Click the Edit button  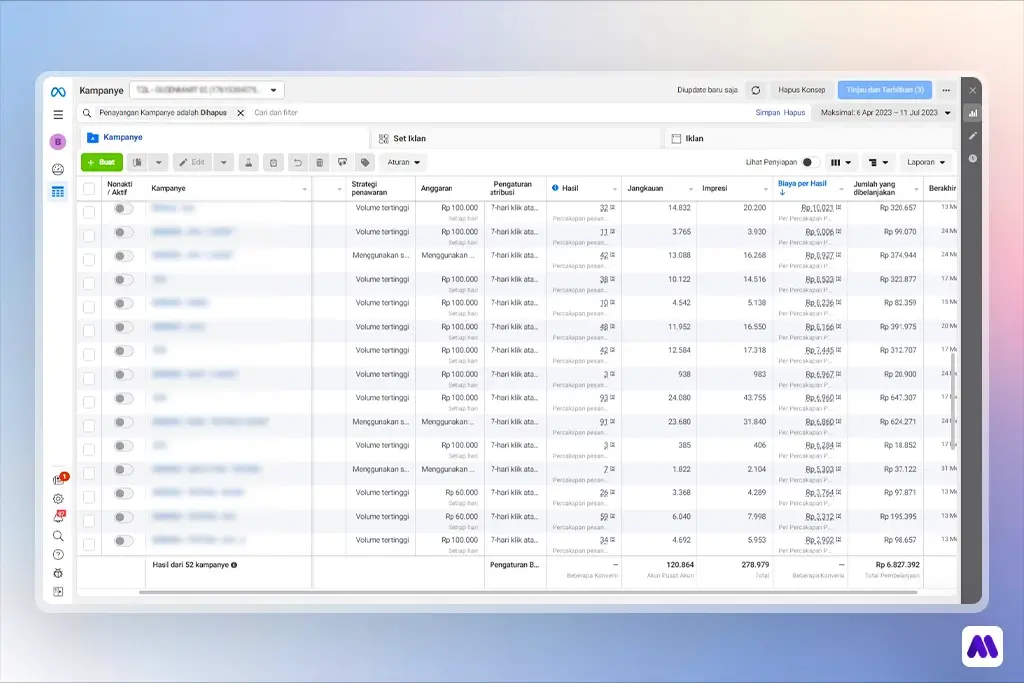193,163
